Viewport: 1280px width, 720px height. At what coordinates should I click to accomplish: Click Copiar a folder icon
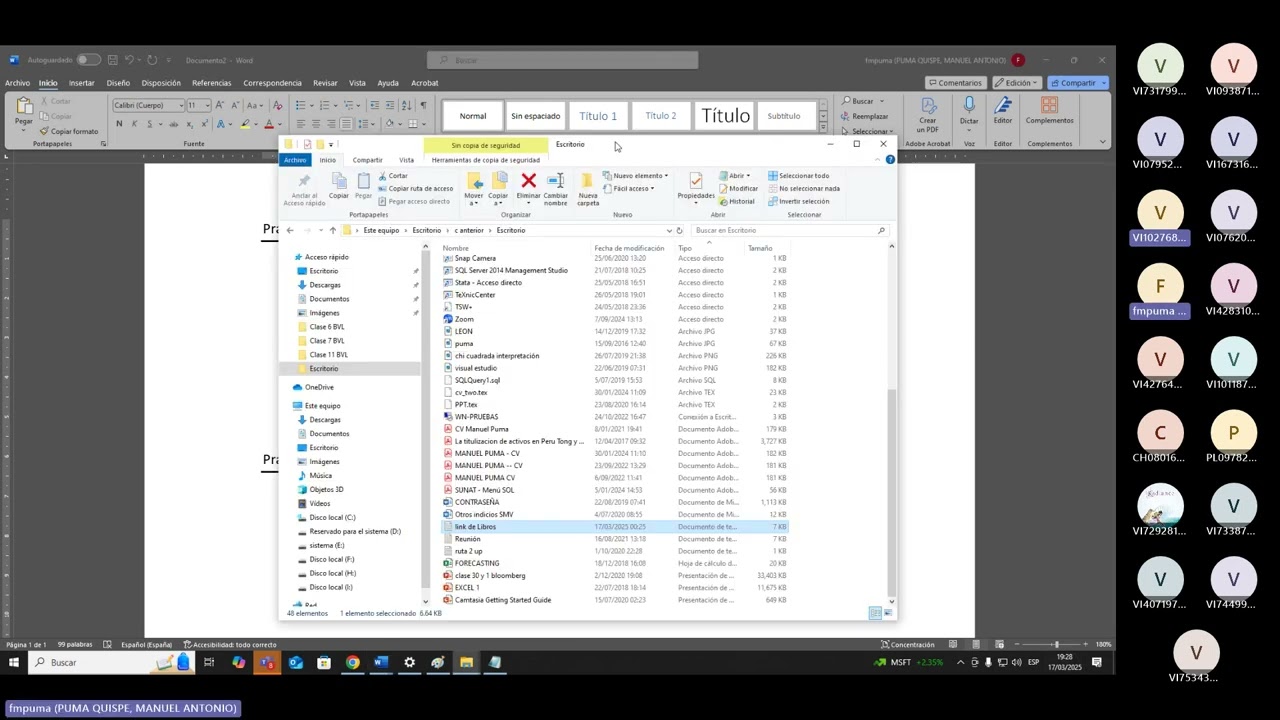click(x=499, y=180)
